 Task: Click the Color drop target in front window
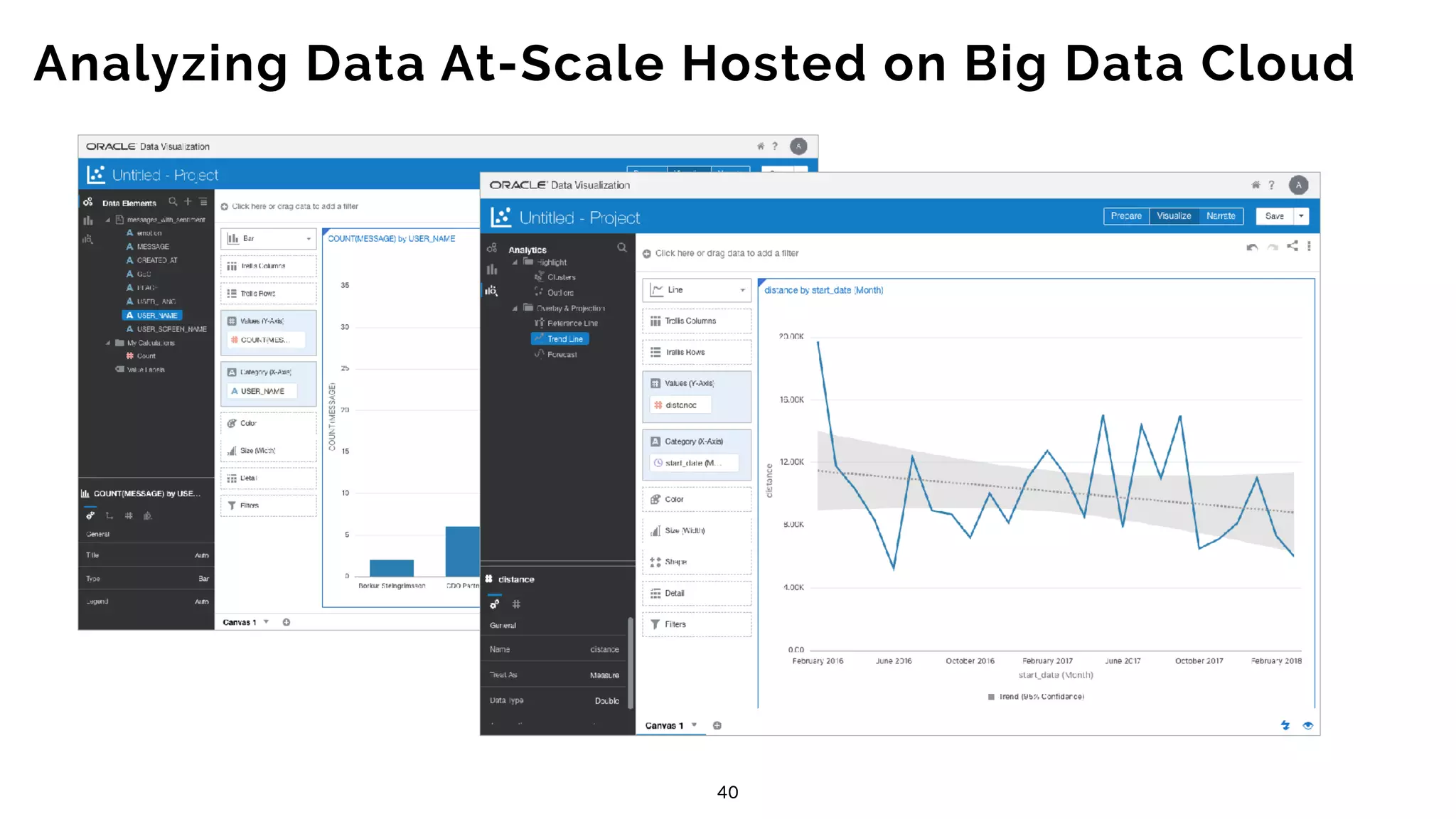(697, 499)
